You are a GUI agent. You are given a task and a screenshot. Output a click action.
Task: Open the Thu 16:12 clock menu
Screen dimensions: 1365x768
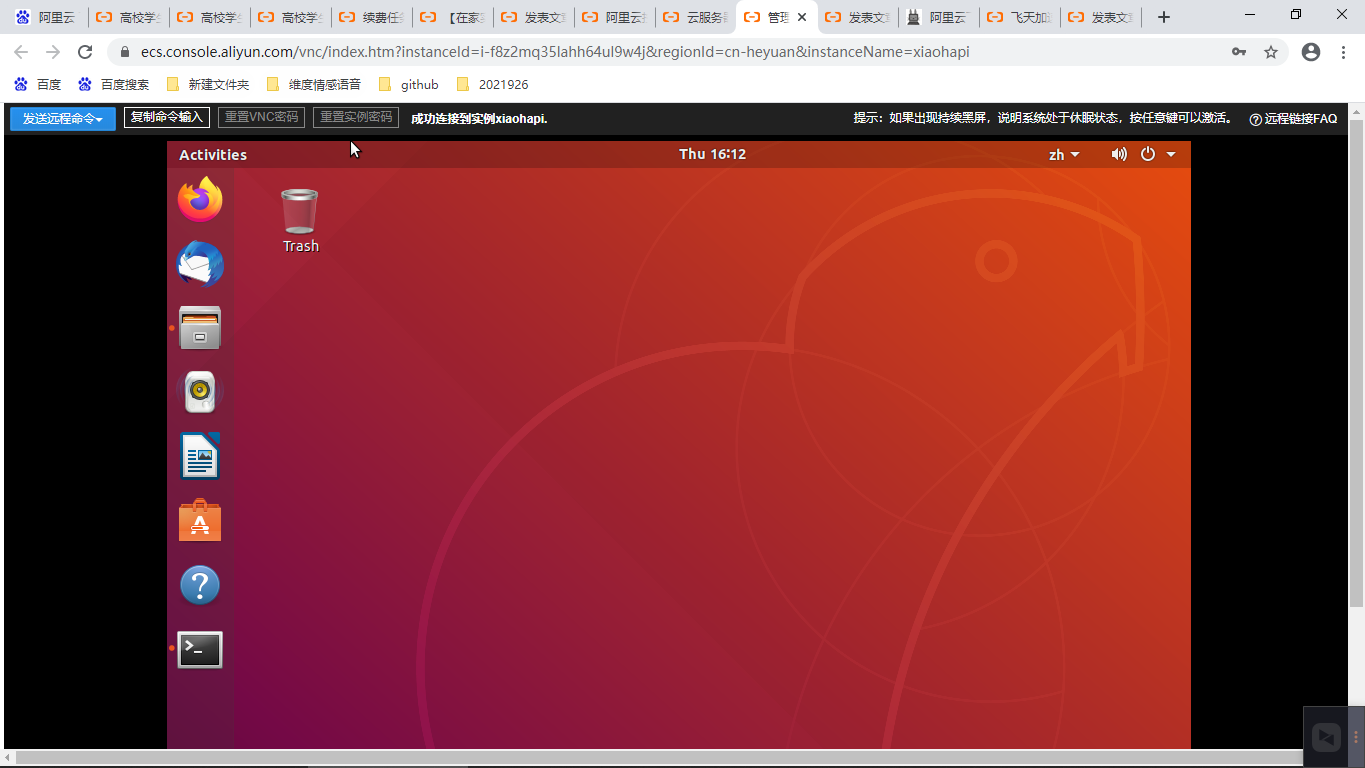click(712, 154)
